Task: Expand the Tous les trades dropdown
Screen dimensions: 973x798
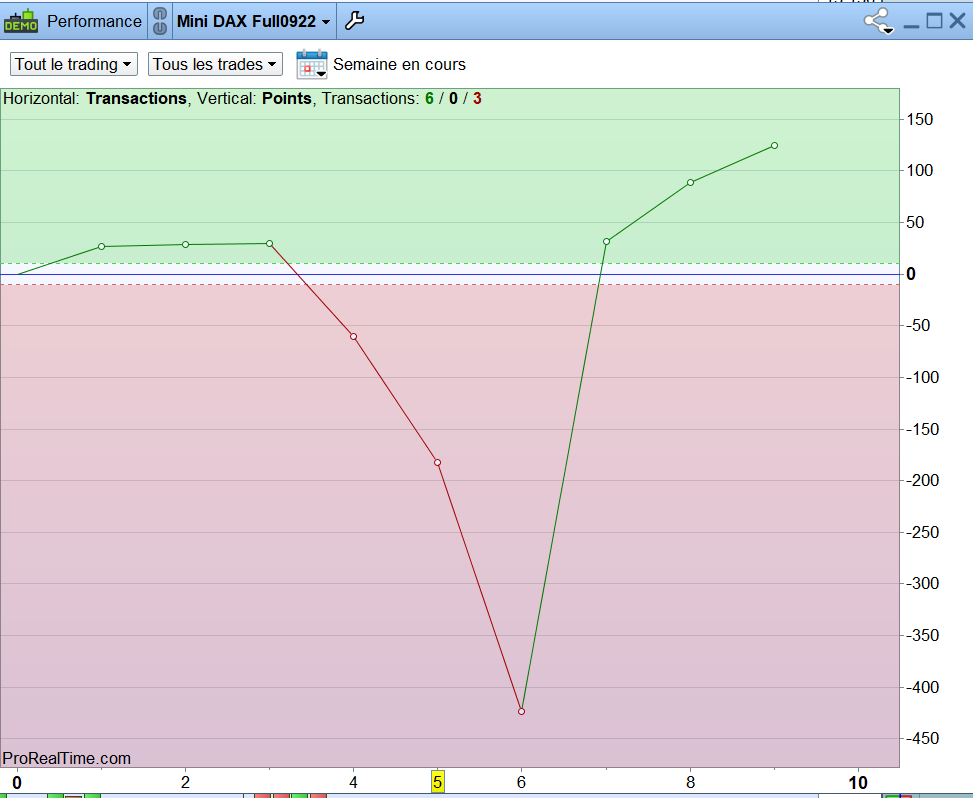Action: pyautogui.click(x=215, y=64)
